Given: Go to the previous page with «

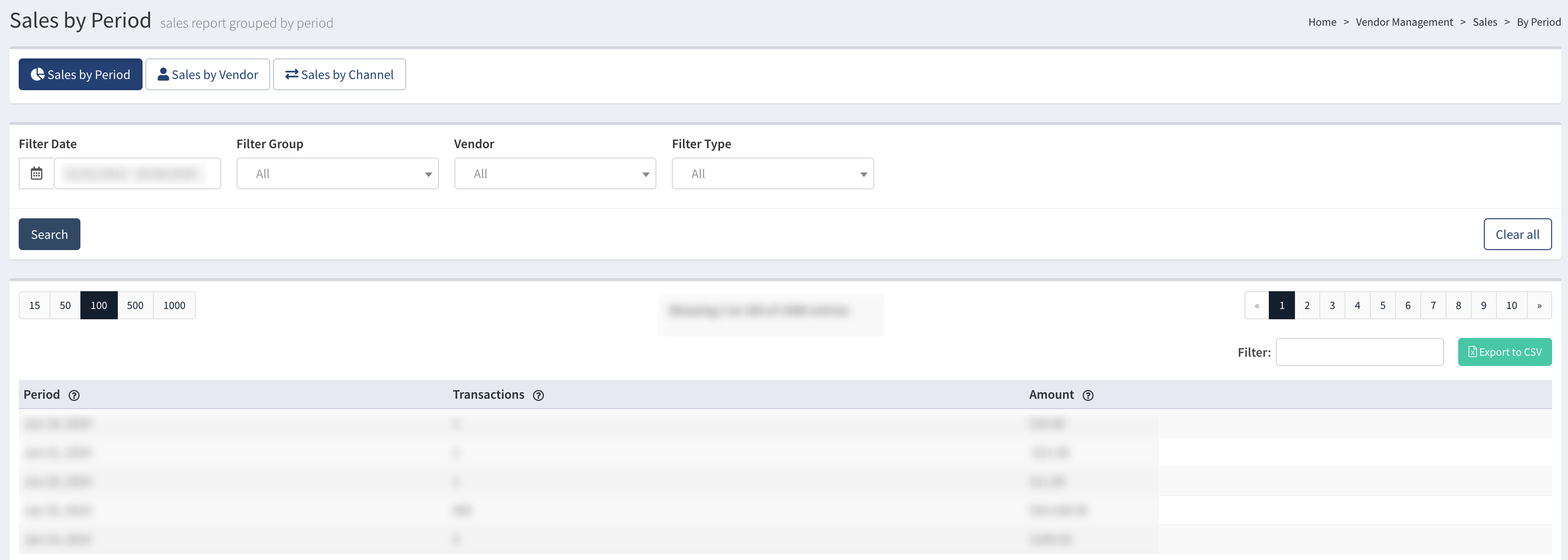Looking at the screenshot, I should (x=1256, y=306).
